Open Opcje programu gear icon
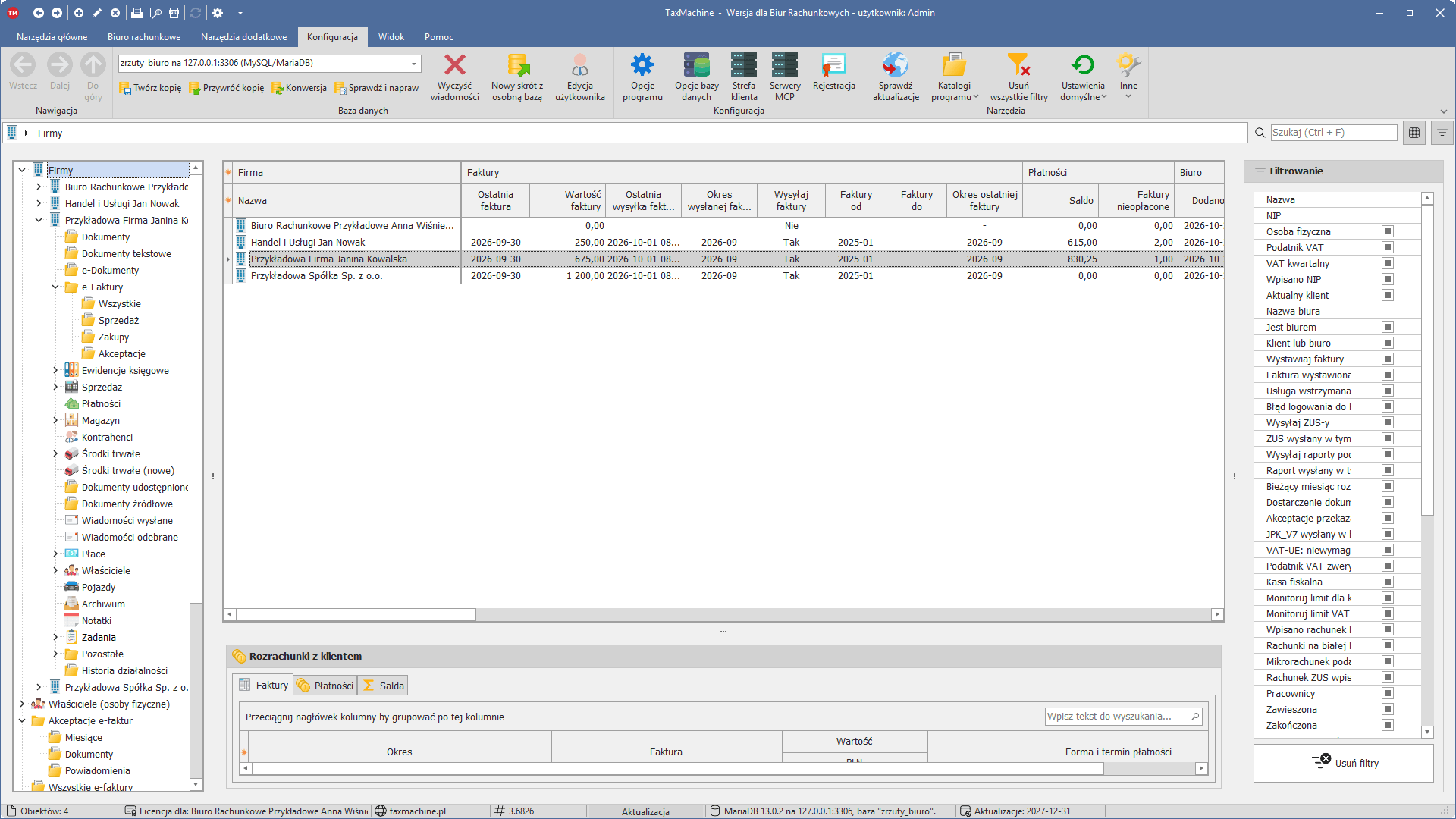 [x=642, y=65]
